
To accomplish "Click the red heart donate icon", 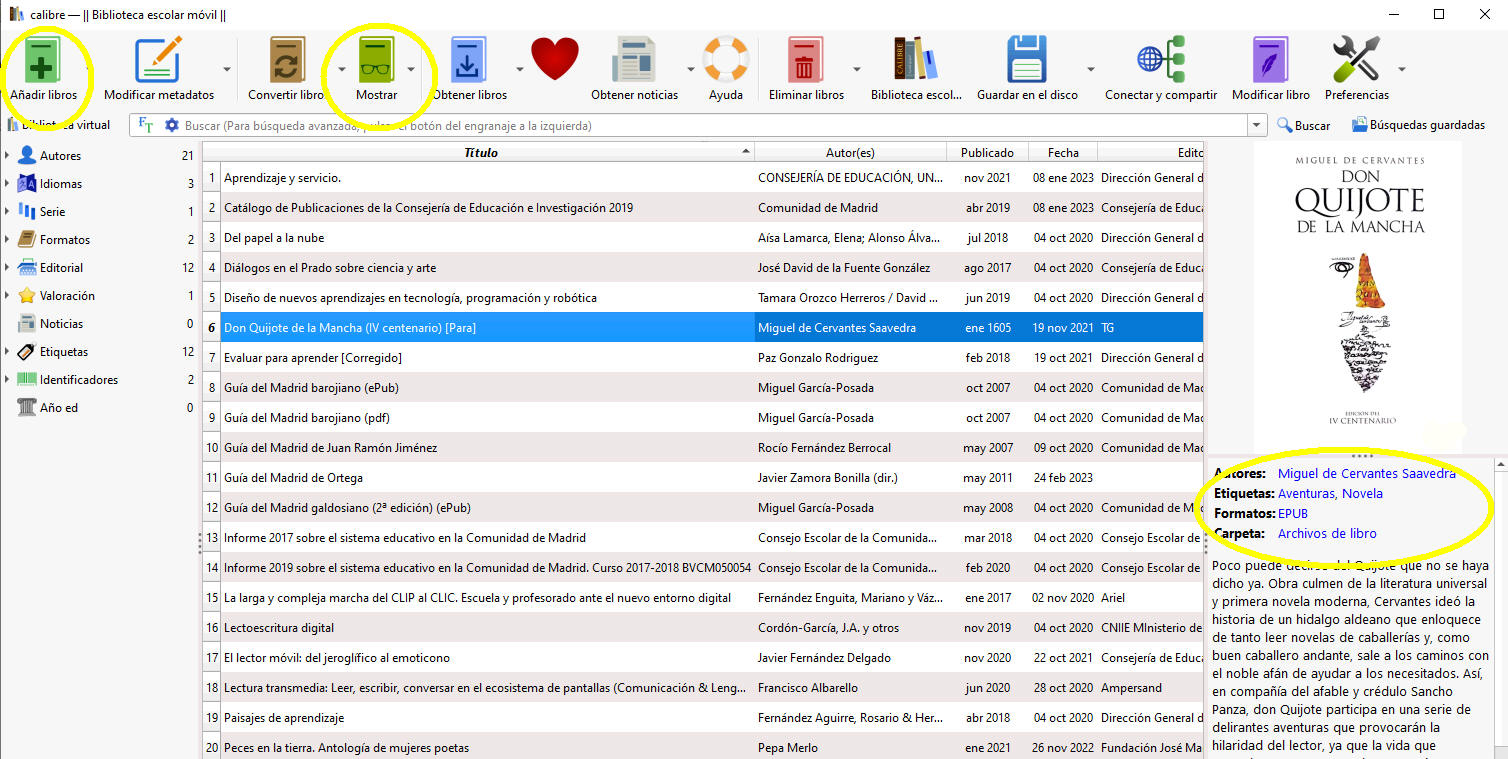I will [555, 59].
